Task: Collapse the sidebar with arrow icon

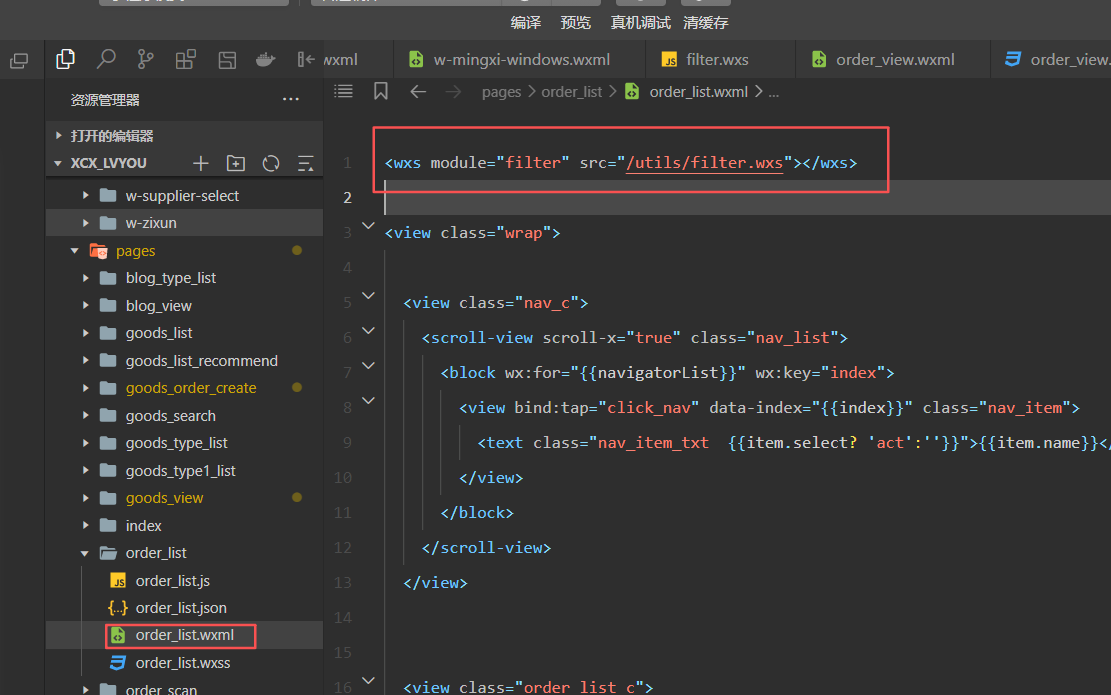Action: point(306,60)
